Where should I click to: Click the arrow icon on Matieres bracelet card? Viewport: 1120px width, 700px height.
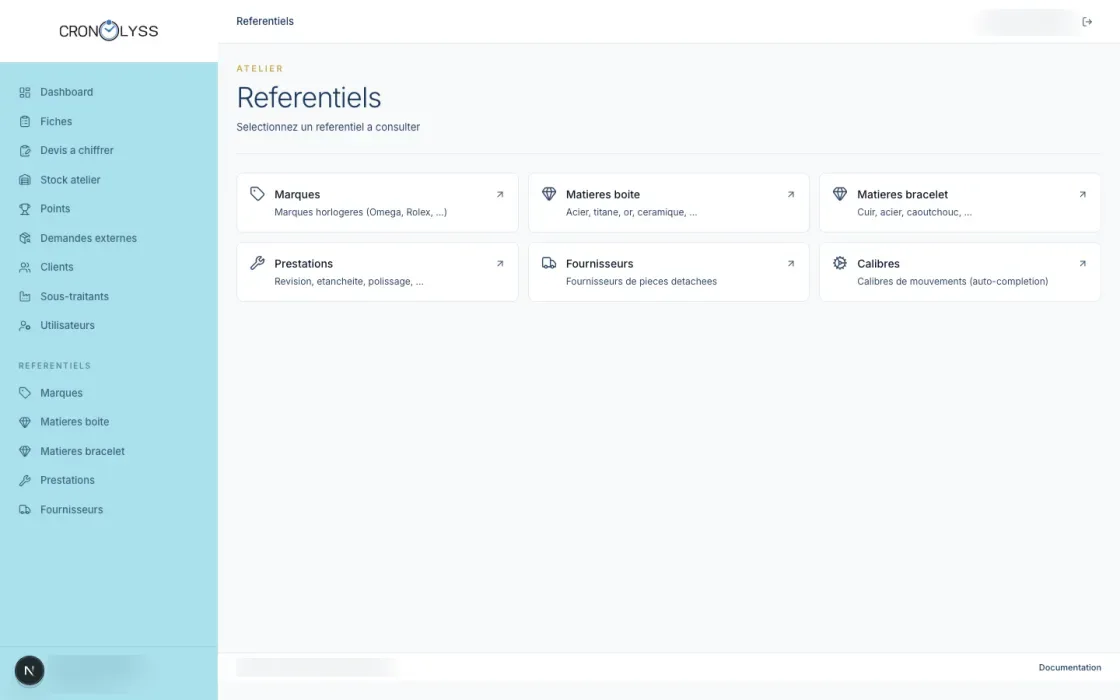point(1082,194)
